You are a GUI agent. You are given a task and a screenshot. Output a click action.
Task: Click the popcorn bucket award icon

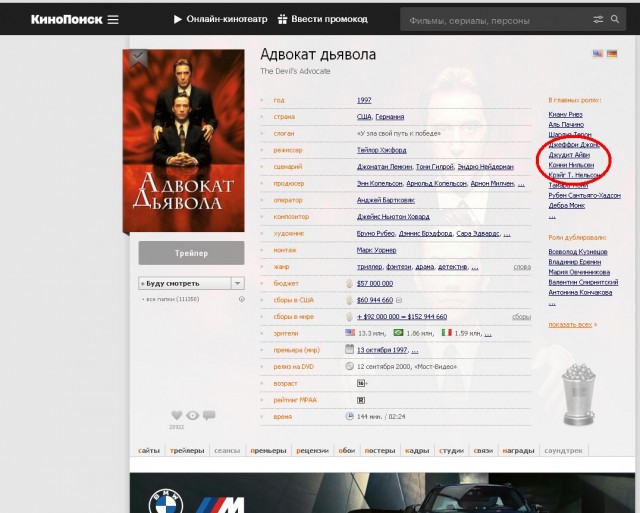pos(578,394)
